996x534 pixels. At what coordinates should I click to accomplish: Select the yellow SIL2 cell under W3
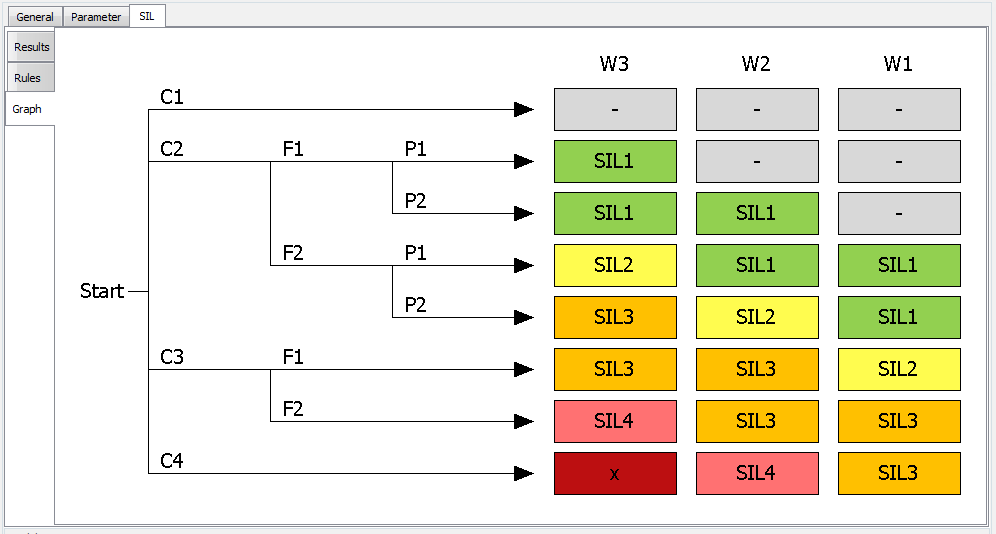tap(615, 265)
